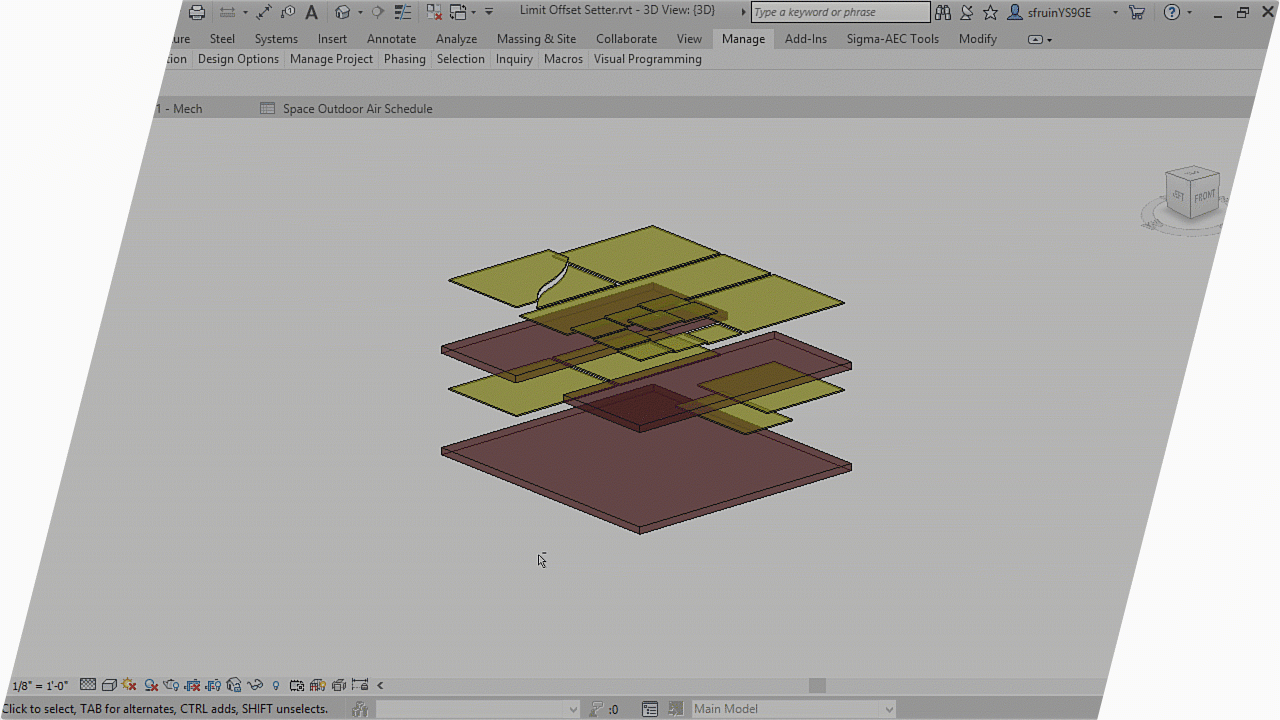
Task: Click the Show Rendering Dialog teapot icon
Action: [171, 685]
